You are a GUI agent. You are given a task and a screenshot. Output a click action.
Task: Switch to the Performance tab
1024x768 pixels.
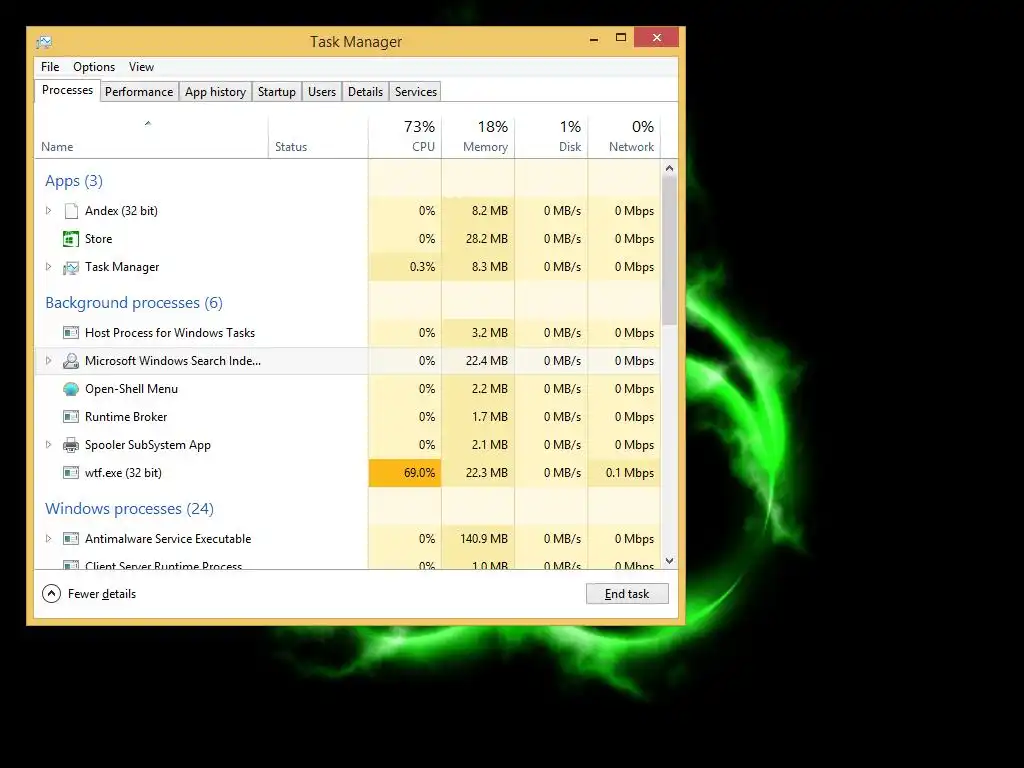(x=139, y=92)
